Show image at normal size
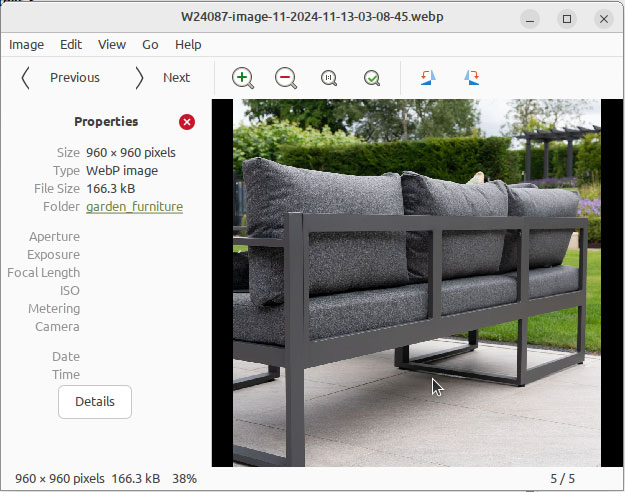This screenshot has width=625, height=492. pyautogui.click(x=329, y=78)
